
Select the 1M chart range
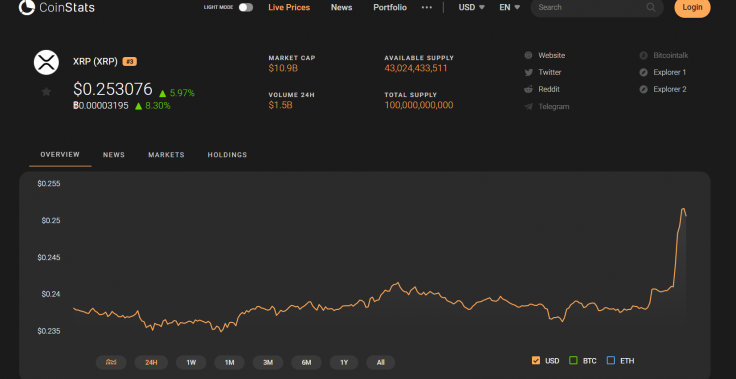[x=230, y=362]
